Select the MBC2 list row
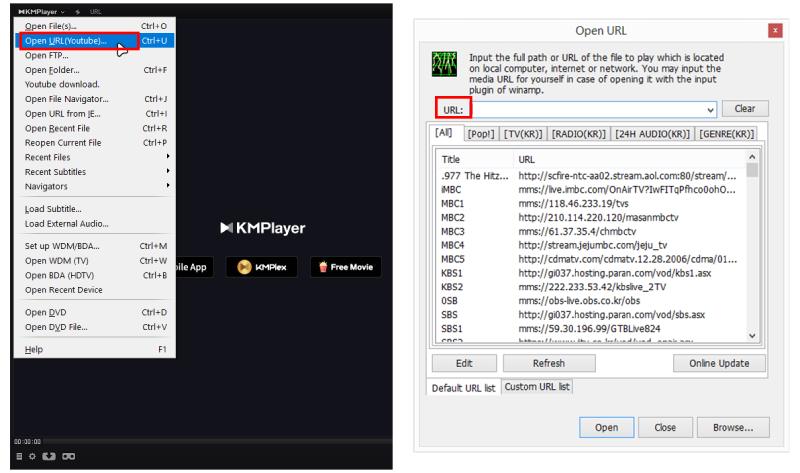This screenshot has width=800, height=473. (591, 217)
